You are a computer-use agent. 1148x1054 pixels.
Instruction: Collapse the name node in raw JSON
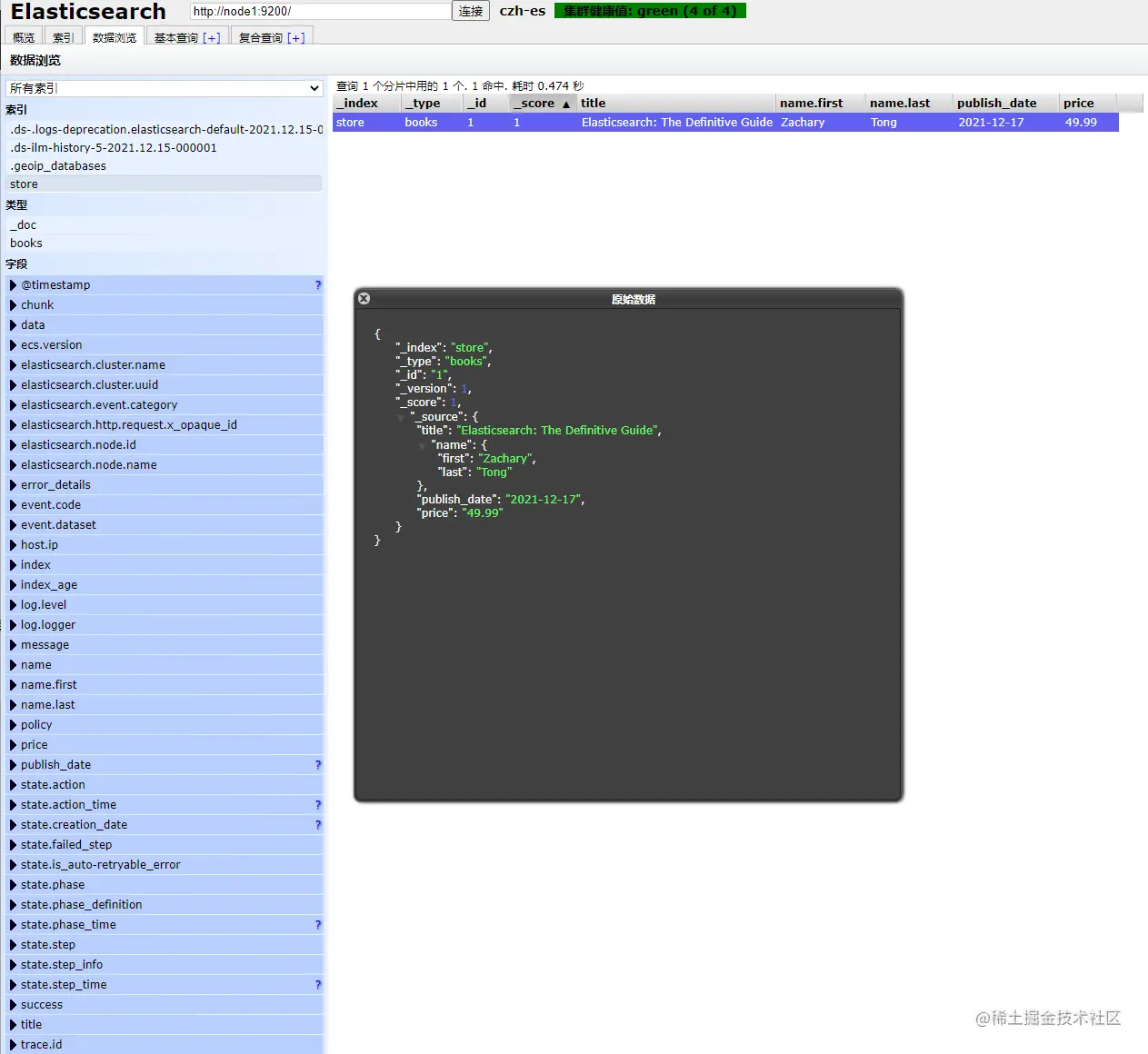tap(422, 446)
